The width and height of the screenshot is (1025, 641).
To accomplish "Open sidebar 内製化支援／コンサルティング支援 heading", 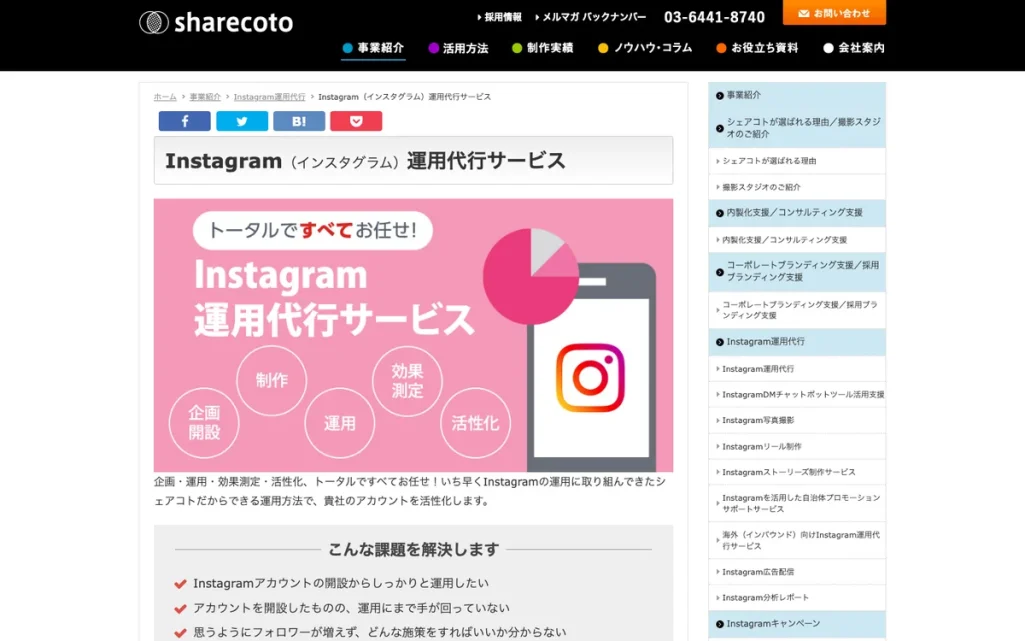I will tap(797, 213).
